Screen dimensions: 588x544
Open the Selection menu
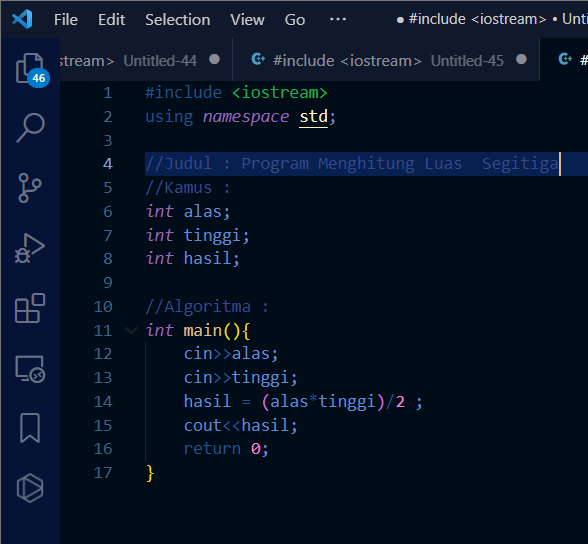178,19
